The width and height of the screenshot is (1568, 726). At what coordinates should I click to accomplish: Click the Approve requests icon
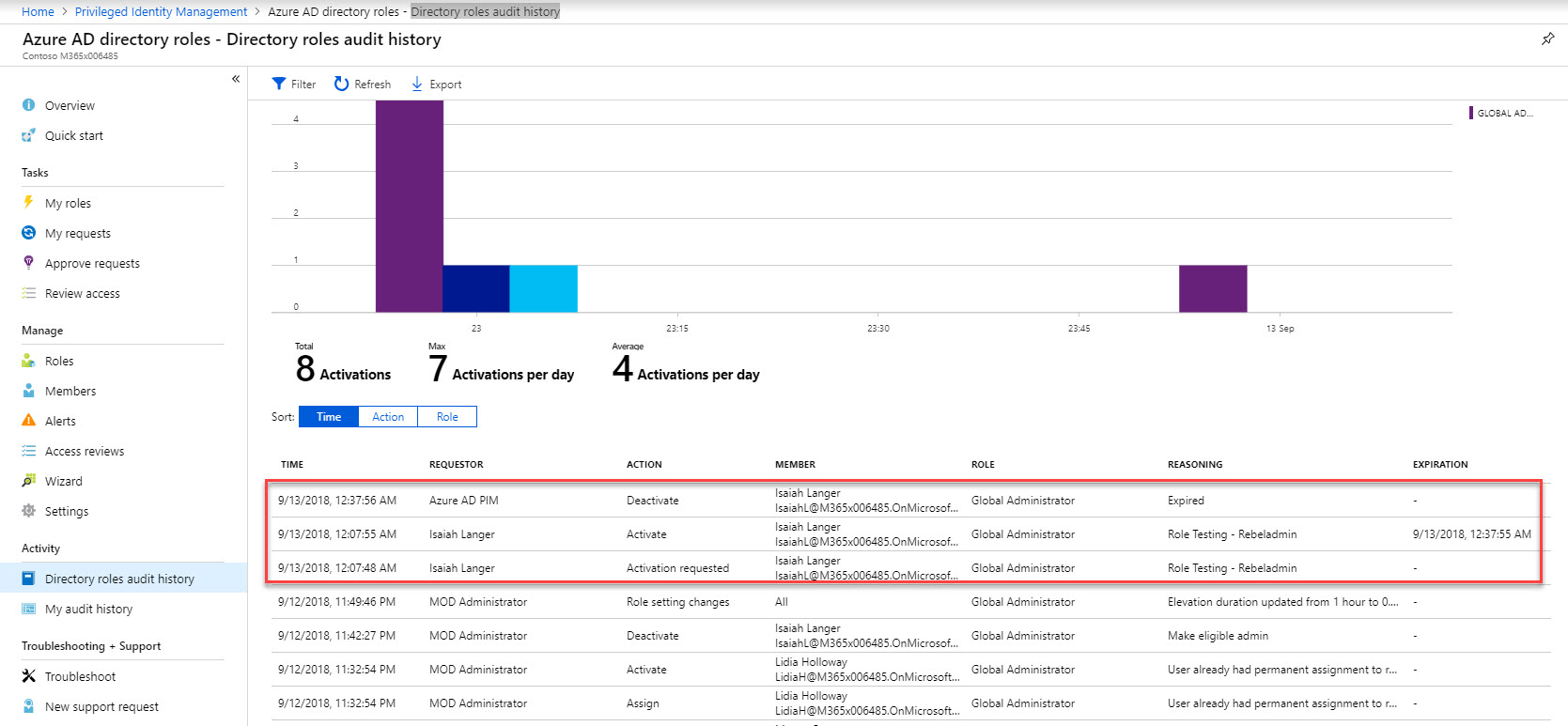[x=28, y=263]
